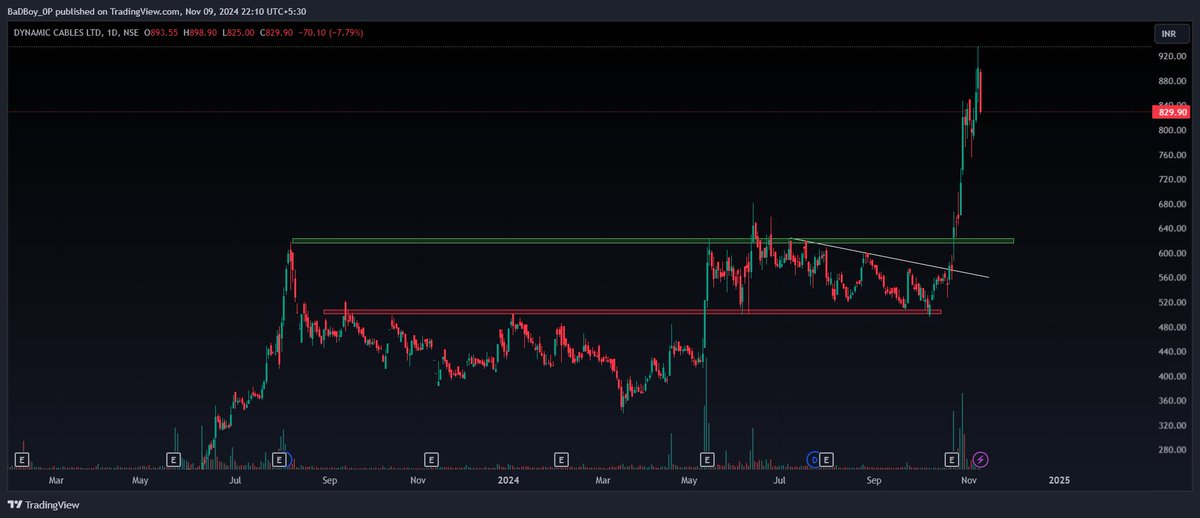Click the open value O893.55
Image resolution: width=1200 pixels, height=518 pixels.
point(162,33)
